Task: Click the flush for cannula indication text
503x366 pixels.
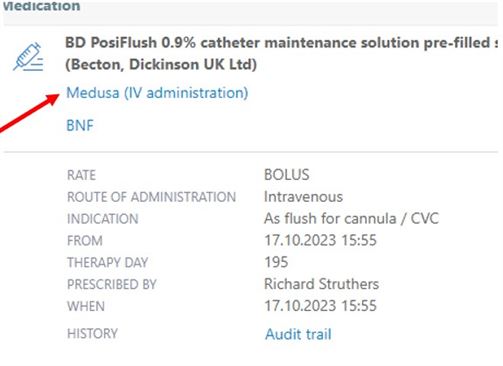Action: click(x=351, y=219)
